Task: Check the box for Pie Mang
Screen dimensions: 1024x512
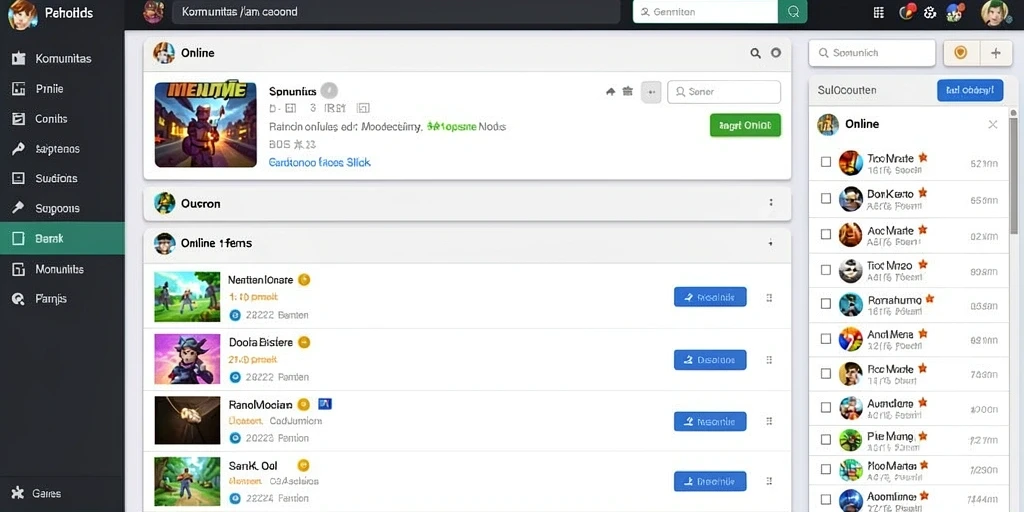Action: [825, 440]
